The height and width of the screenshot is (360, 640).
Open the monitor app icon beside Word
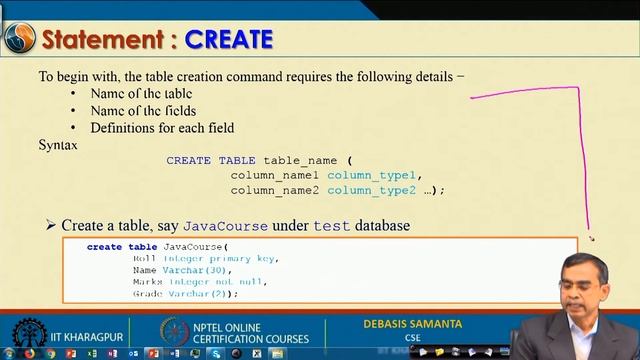pyautogui.click(x=195, y=353)
